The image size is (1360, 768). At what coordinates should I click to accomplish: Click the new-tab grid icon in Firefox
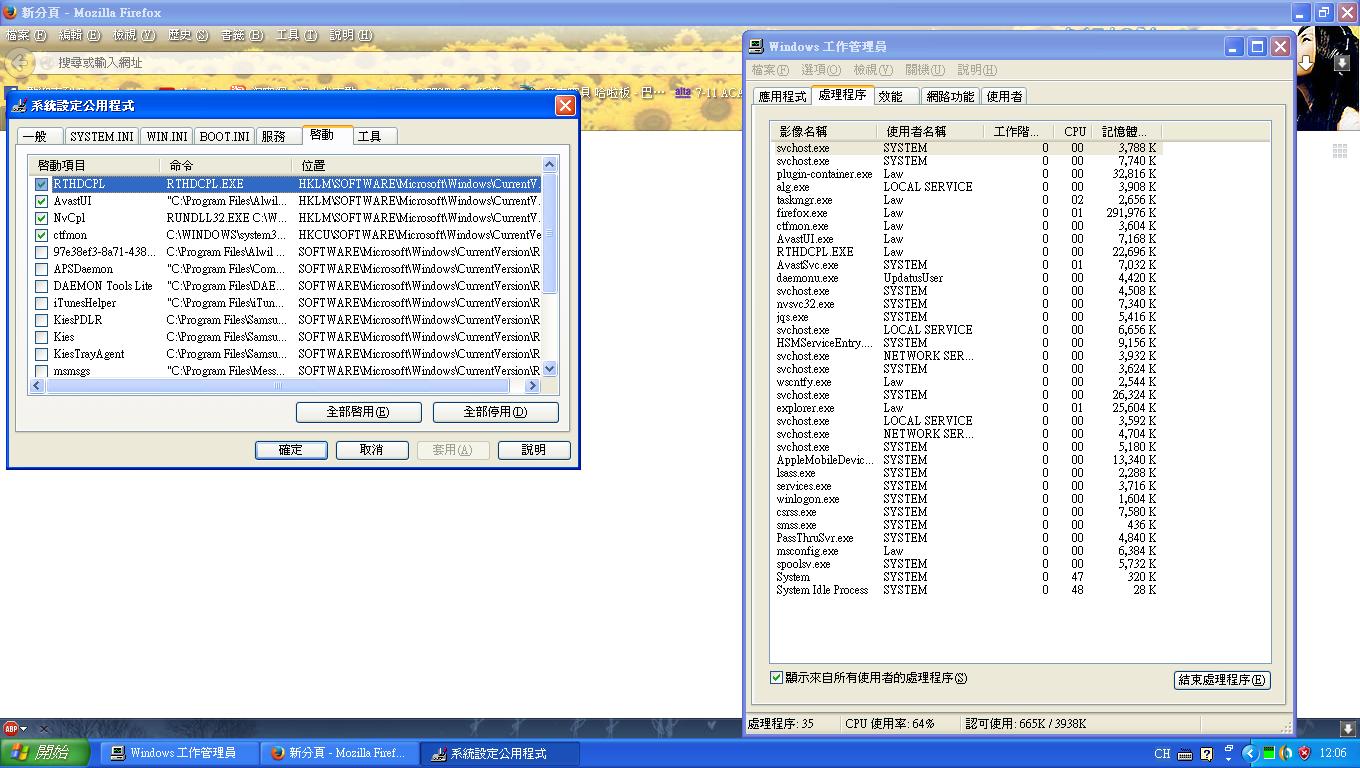pyautogui.click(x=1340, y=151)
